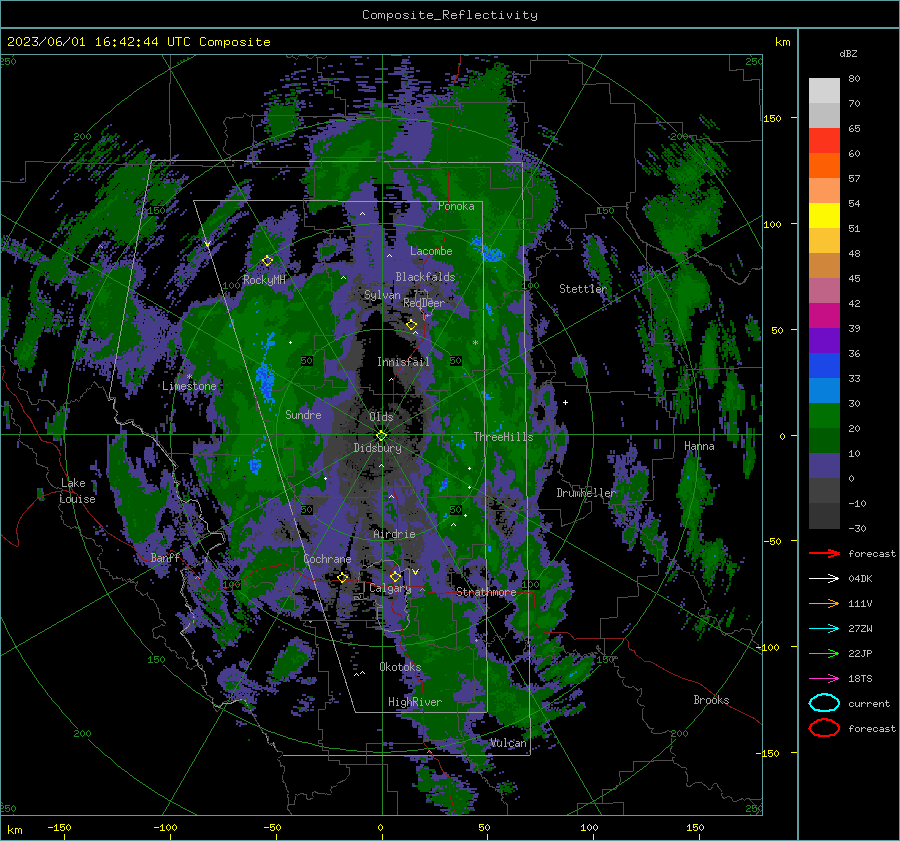
Task: Click the Lacombe city label
Action: pos(431,251)
